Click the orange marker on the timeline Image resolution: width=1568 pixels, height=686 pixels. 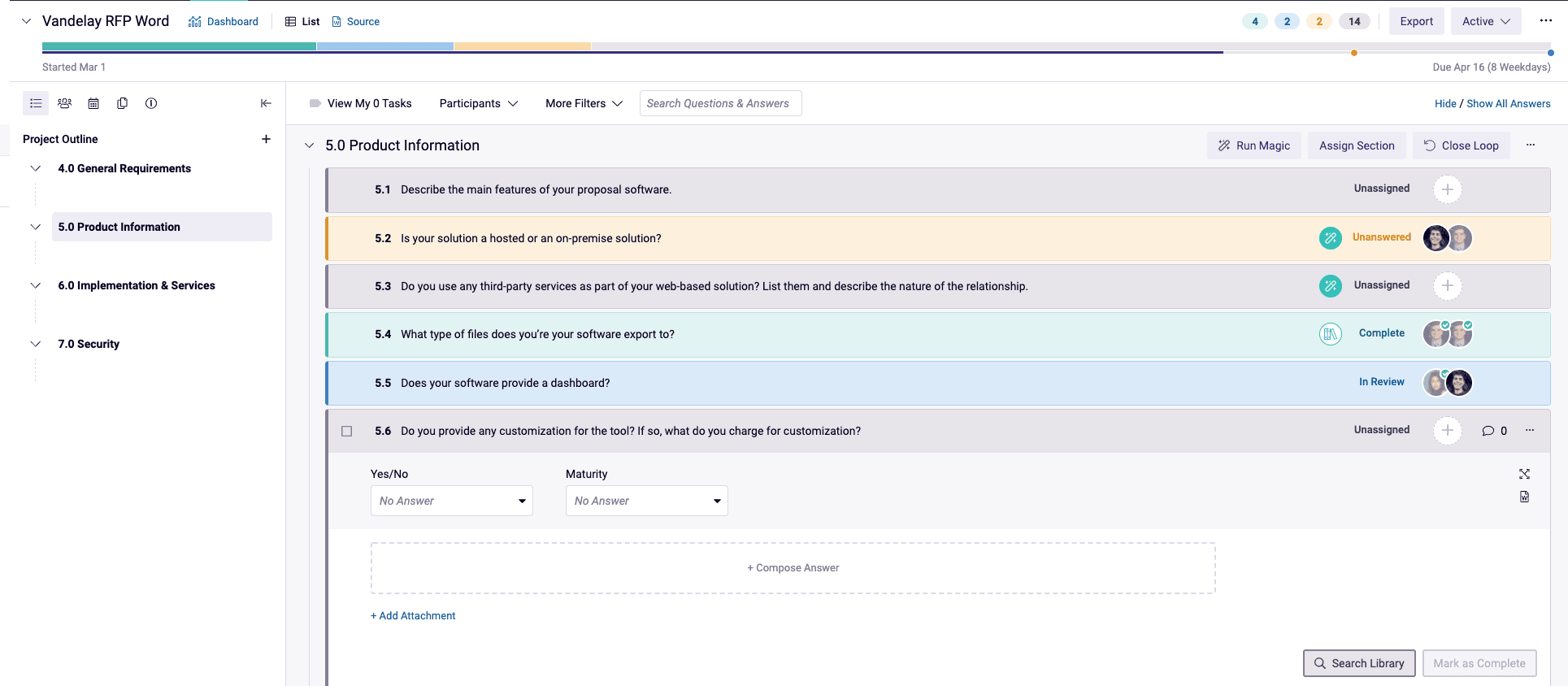coord(1354,53)
